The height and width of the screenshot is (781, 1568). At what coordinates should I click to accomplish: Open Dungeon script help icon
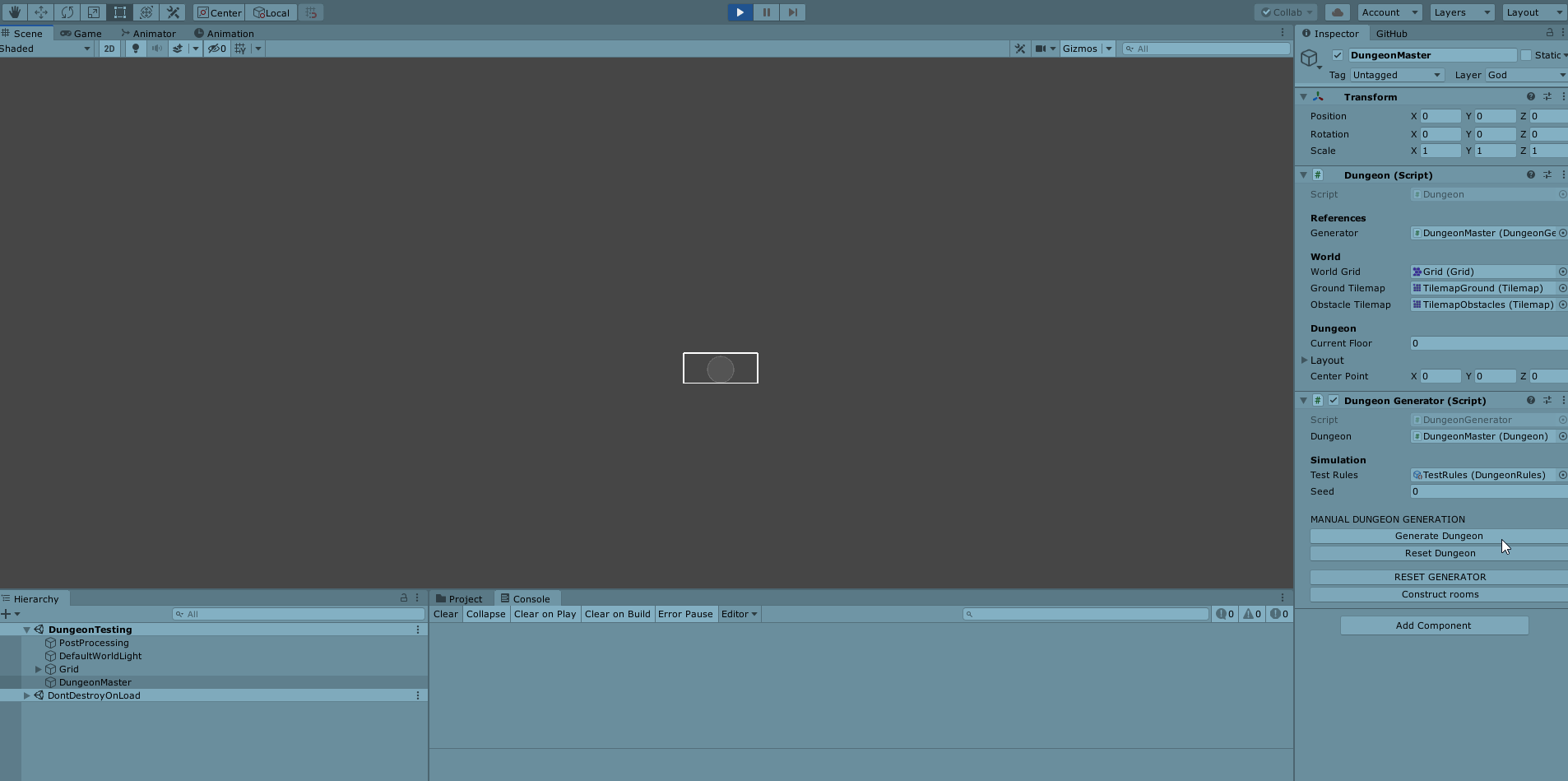point(1531,174)
